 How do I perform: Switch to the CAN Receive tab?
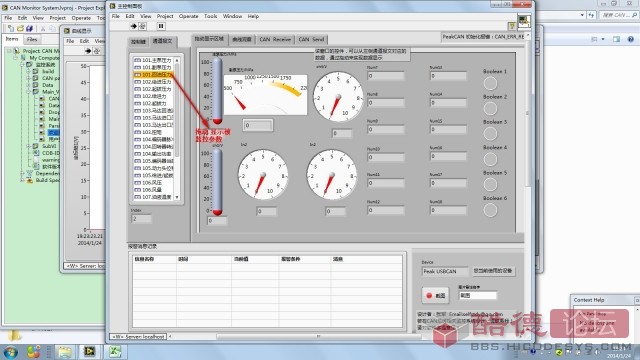(x=275, y=39)
